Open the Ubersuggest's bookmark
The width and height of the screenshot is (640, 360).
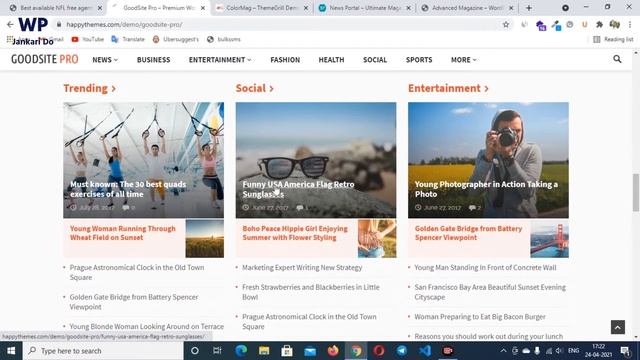176,39
